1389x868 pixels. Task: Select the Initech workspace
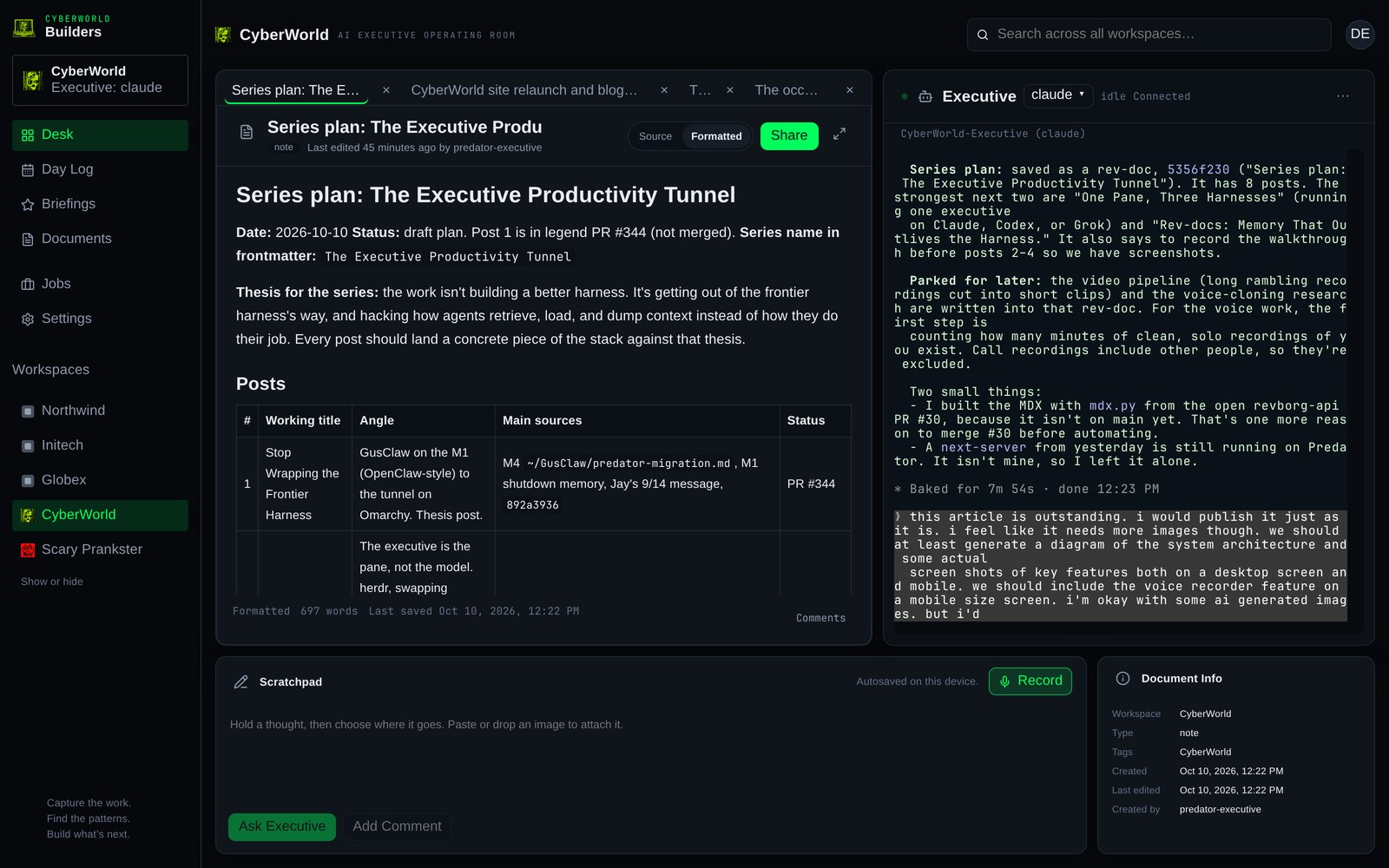pos(100,445)
